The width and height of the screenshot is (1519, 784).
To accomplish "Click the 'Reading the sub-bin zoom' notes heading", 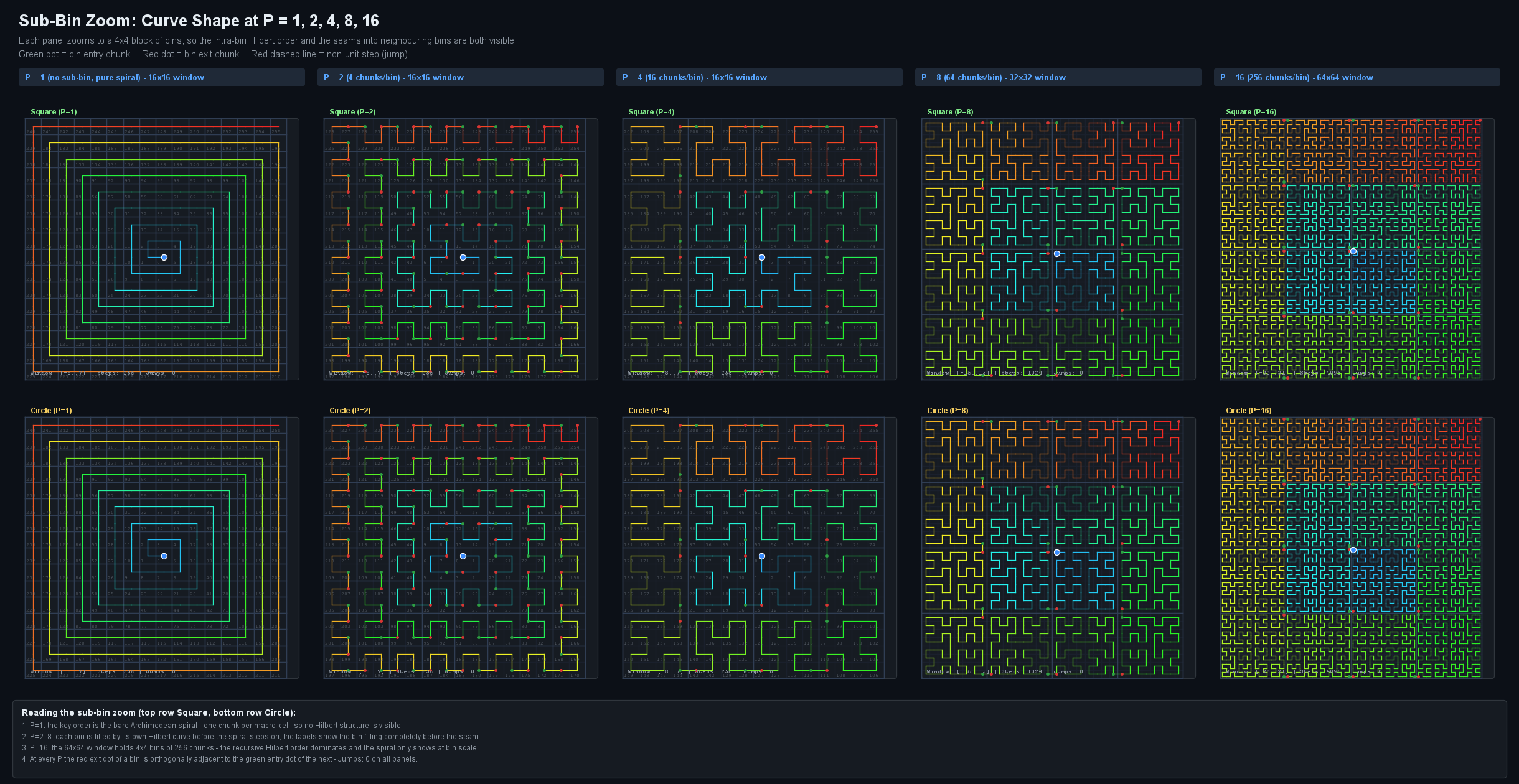I will click(159, 712).
